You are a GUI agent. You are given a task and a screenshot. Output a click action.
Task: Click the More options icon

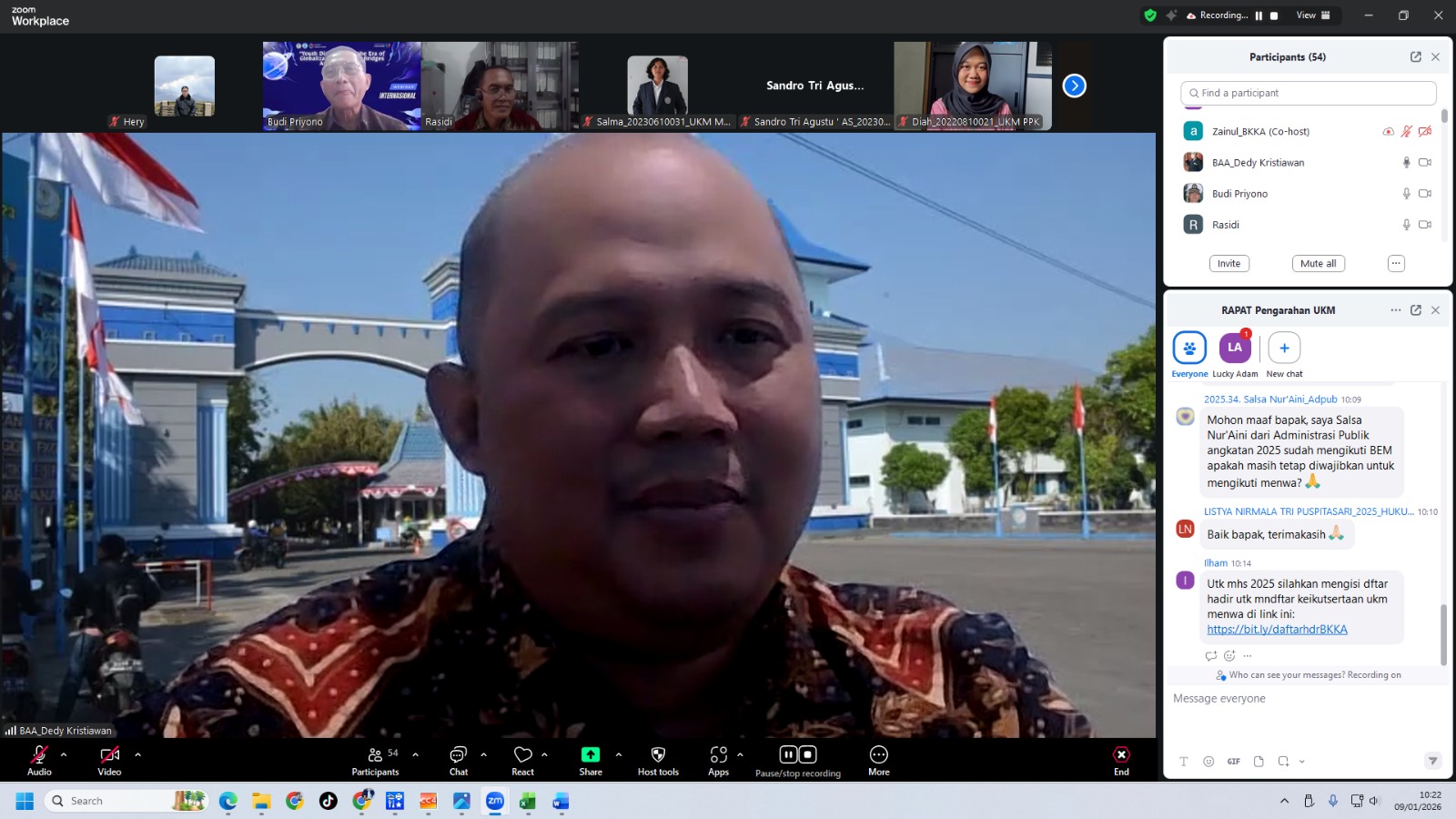point(878,755)
